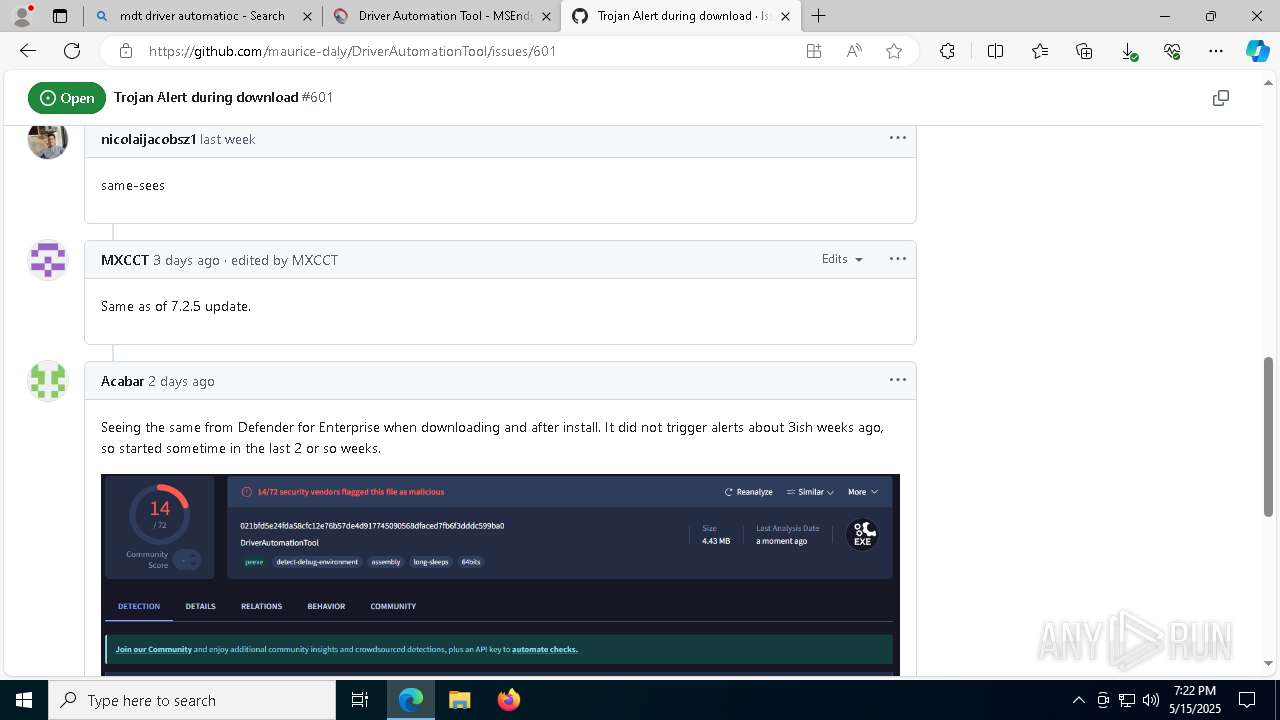Click MXCCT identicon avatar
The width and height of the screenshot is (1280, 720).
[x=48, y=260]
